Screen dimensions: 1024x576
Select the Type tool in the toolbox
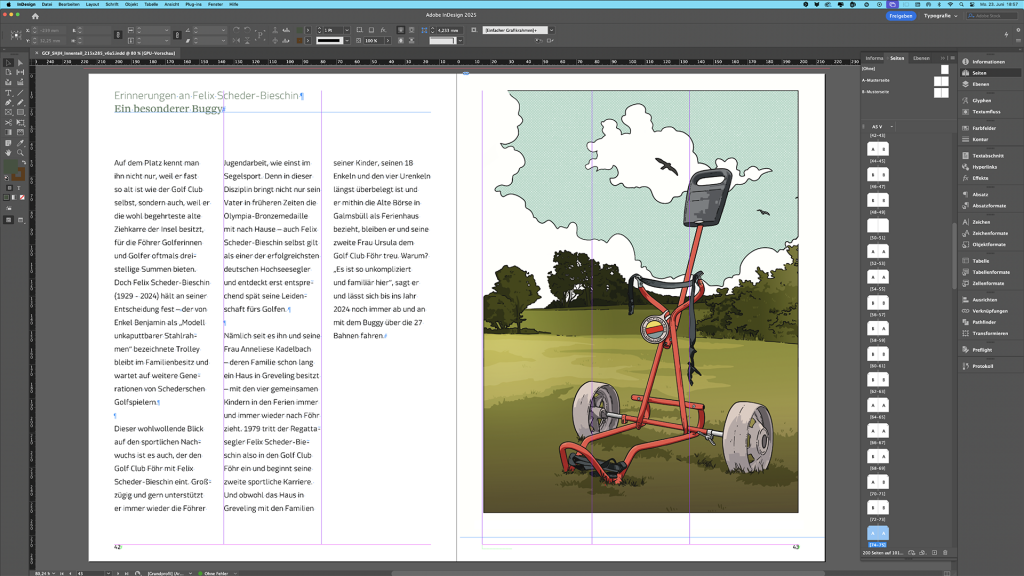coord(7,92)
